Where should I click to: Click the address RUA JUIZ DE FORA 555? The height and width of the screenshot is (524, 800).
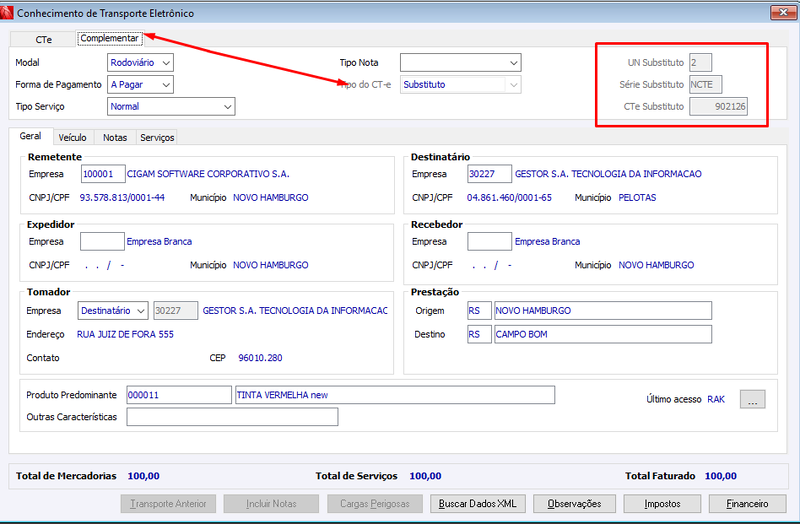(125, 334)
